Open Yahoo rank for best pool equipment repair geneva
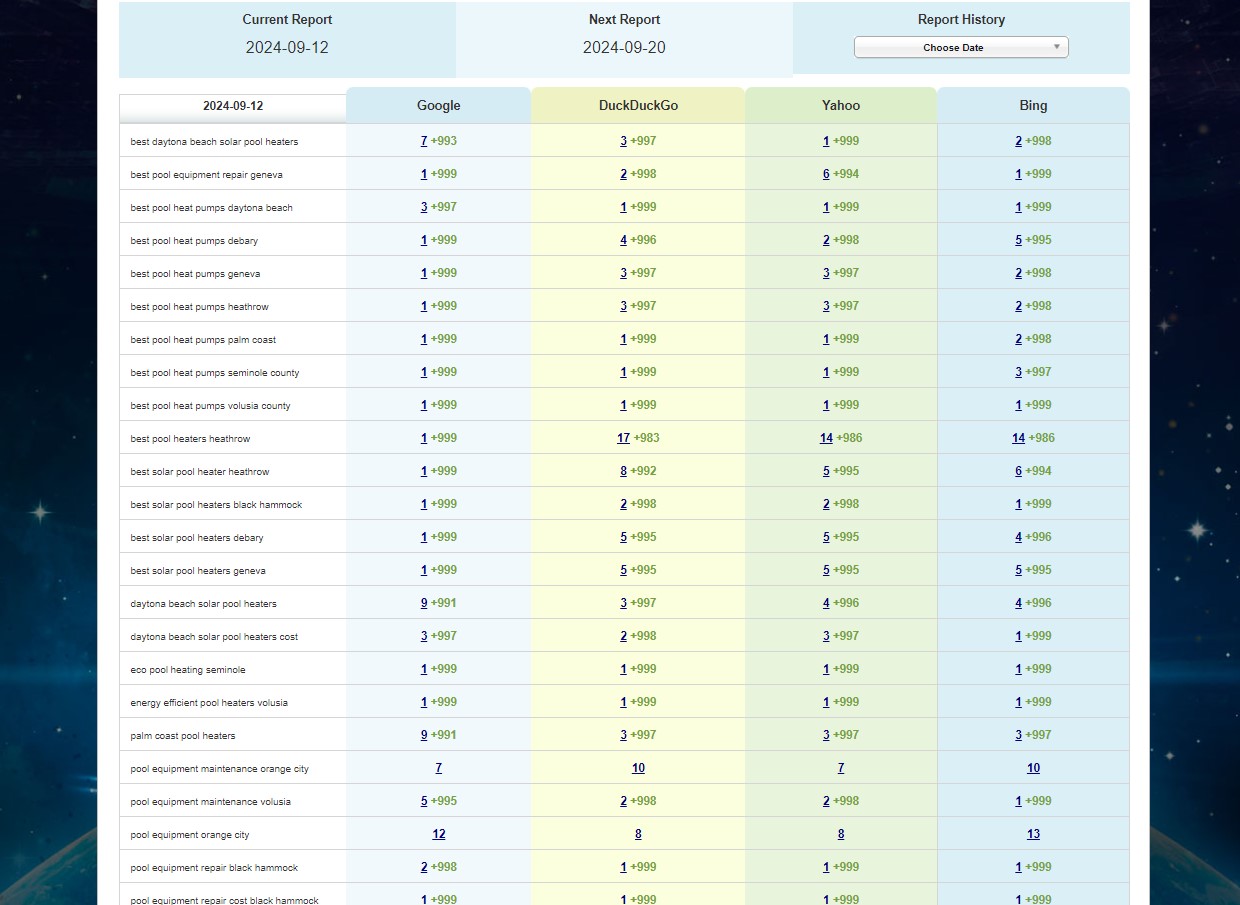The width and height of the screenshot is (1240, 905). click(826, 174)
